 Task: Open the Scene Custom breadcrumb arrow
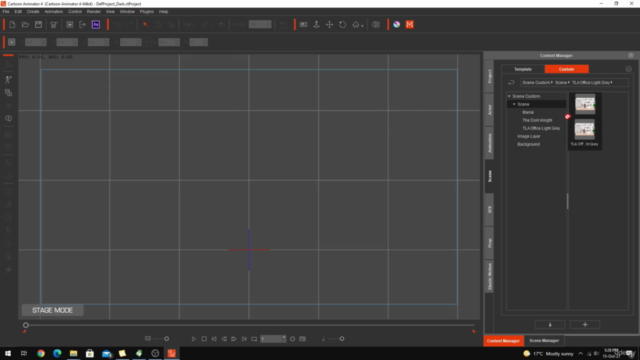[x=552, y=82]
